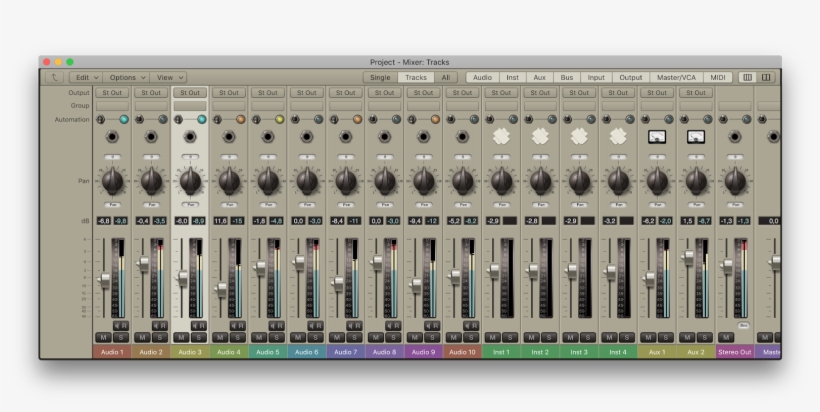Toggle input monitoring speaker on Audio 10

tap(468, 326)
